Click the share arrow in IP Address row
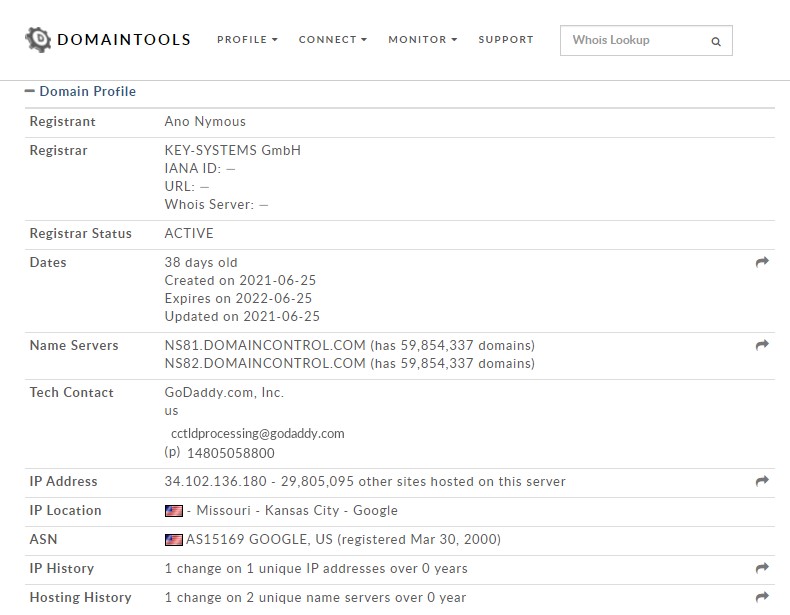This screenshot has height=615, width=790. [x=762, y=481]
